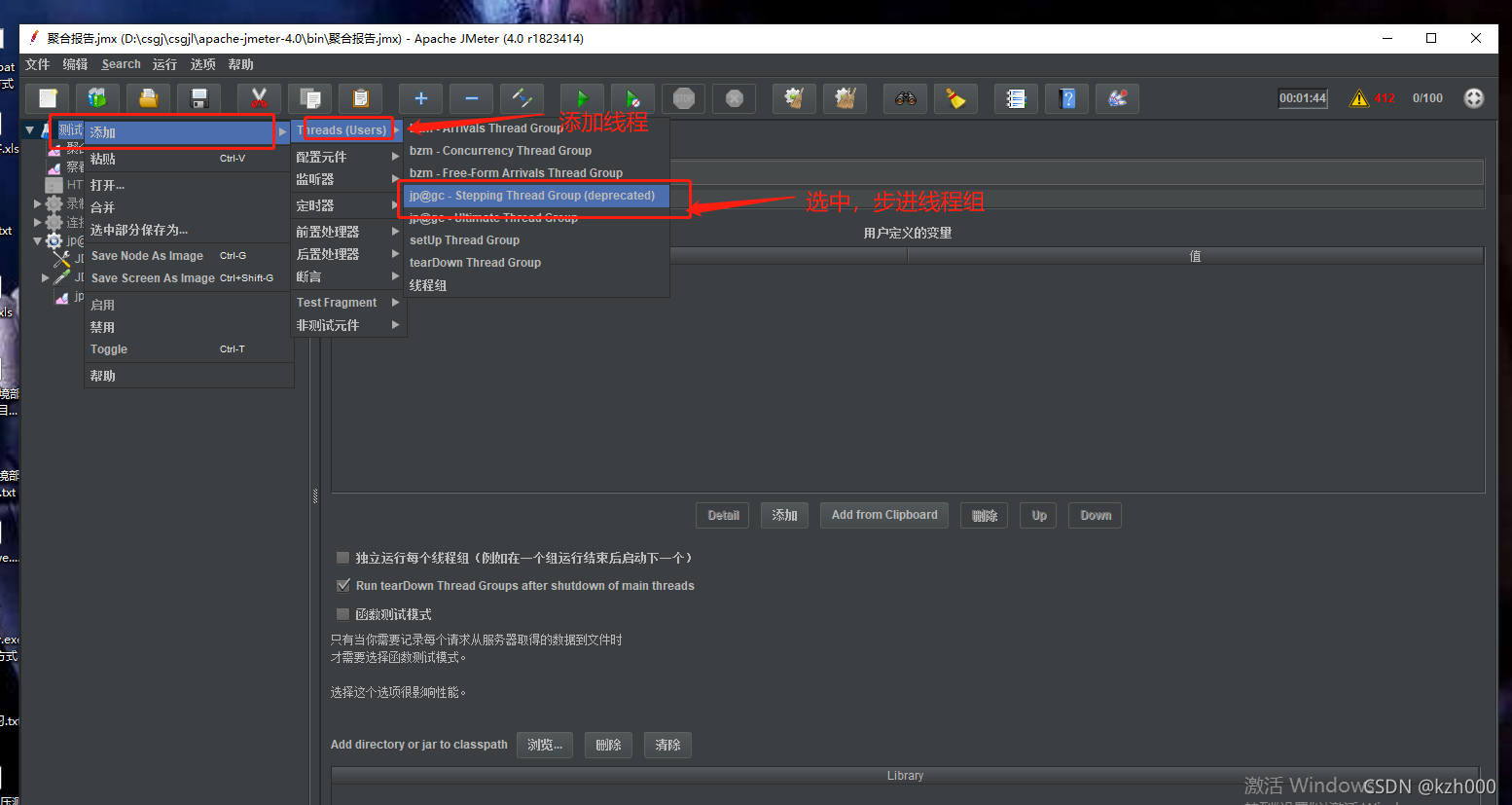This screenshot has width=1512, height=805.
Task: Start the test with green arrow
Action: [582, 98]
